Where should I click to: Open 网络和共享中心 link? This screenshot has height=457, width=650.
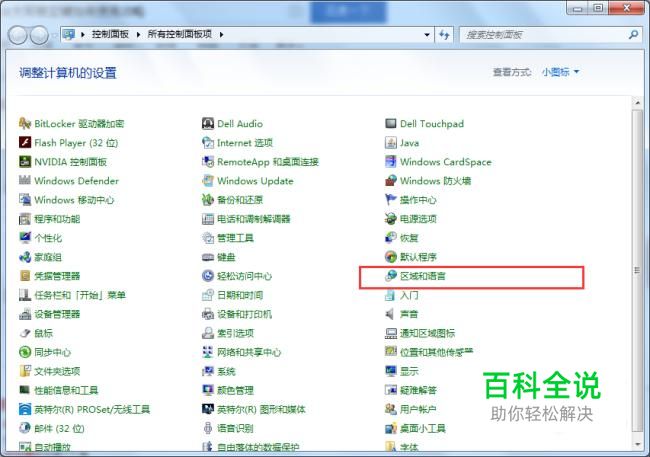click(x=249, y=352)
